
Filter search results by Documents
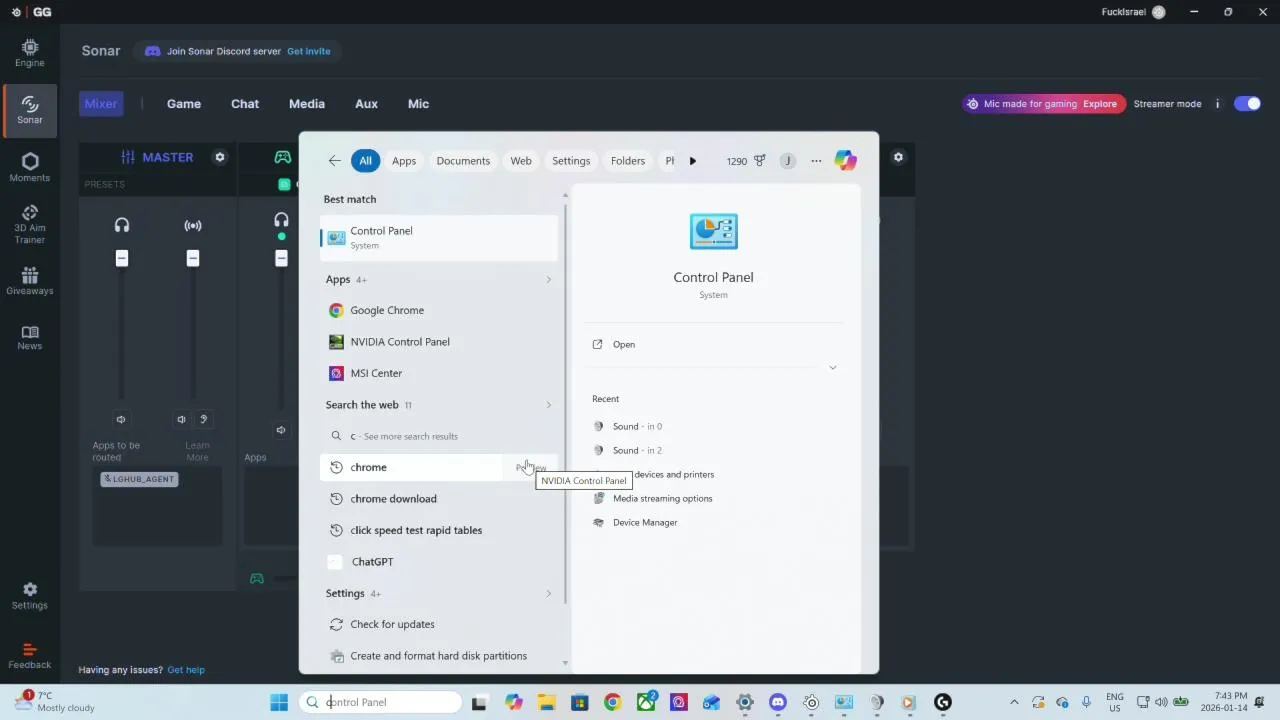463,161
